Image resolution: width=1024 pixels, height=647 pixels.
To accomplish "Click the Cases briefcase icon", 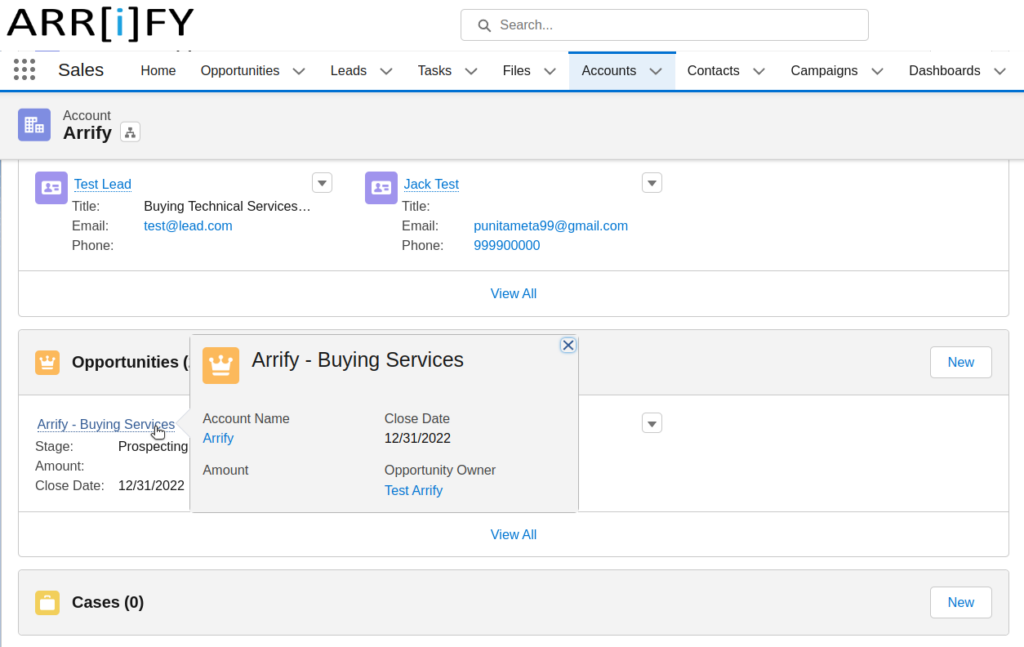I will click(x=47, y=602).
